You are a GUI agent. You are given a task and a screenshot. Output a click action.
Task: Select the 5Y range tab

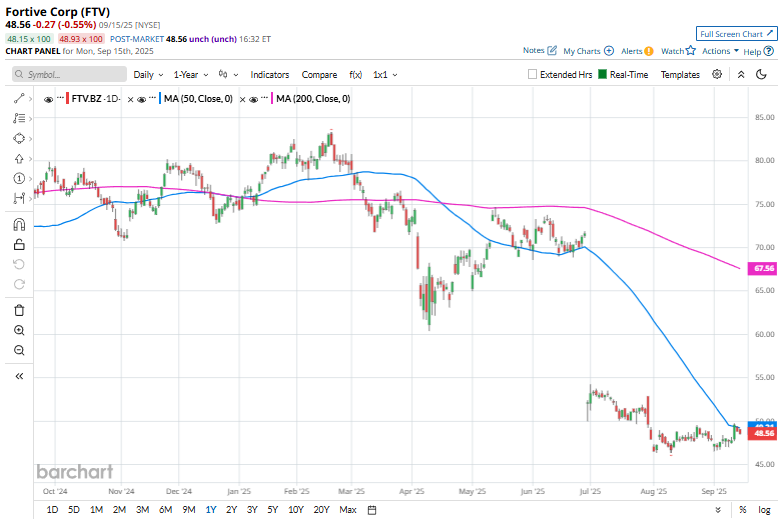point(272,510)
